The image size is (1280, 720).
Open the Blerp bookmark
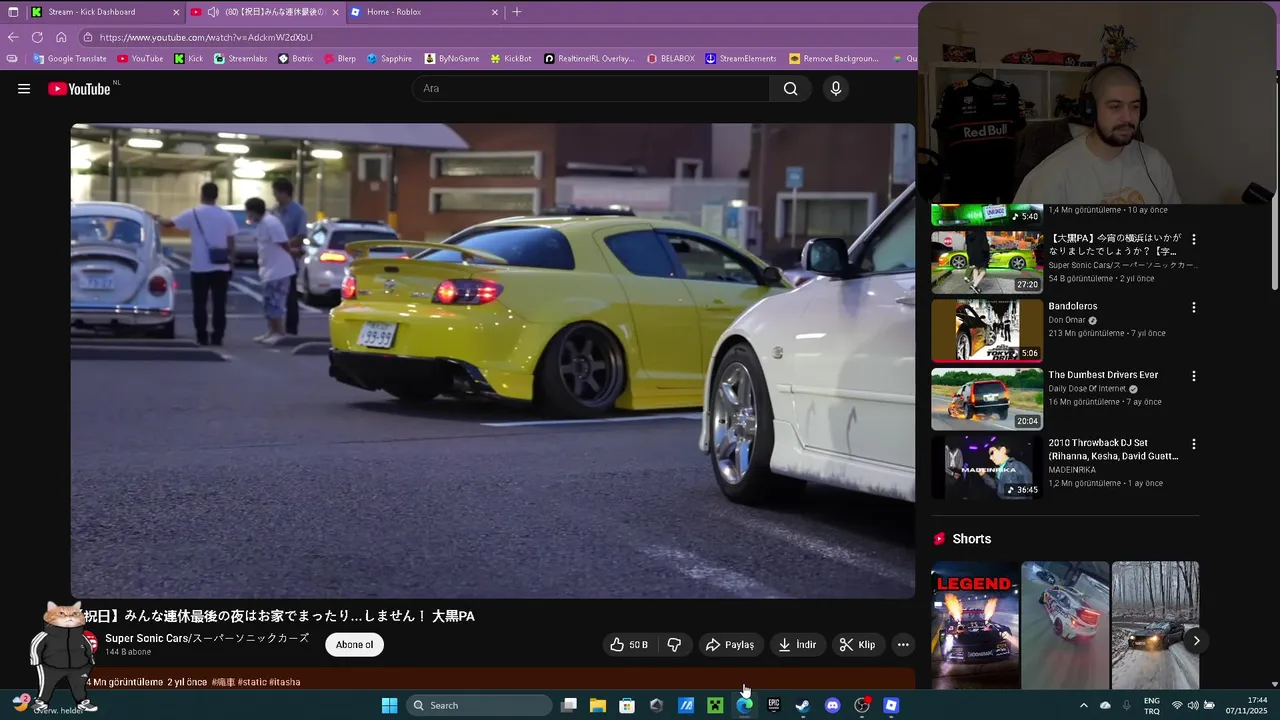[339, 58]
